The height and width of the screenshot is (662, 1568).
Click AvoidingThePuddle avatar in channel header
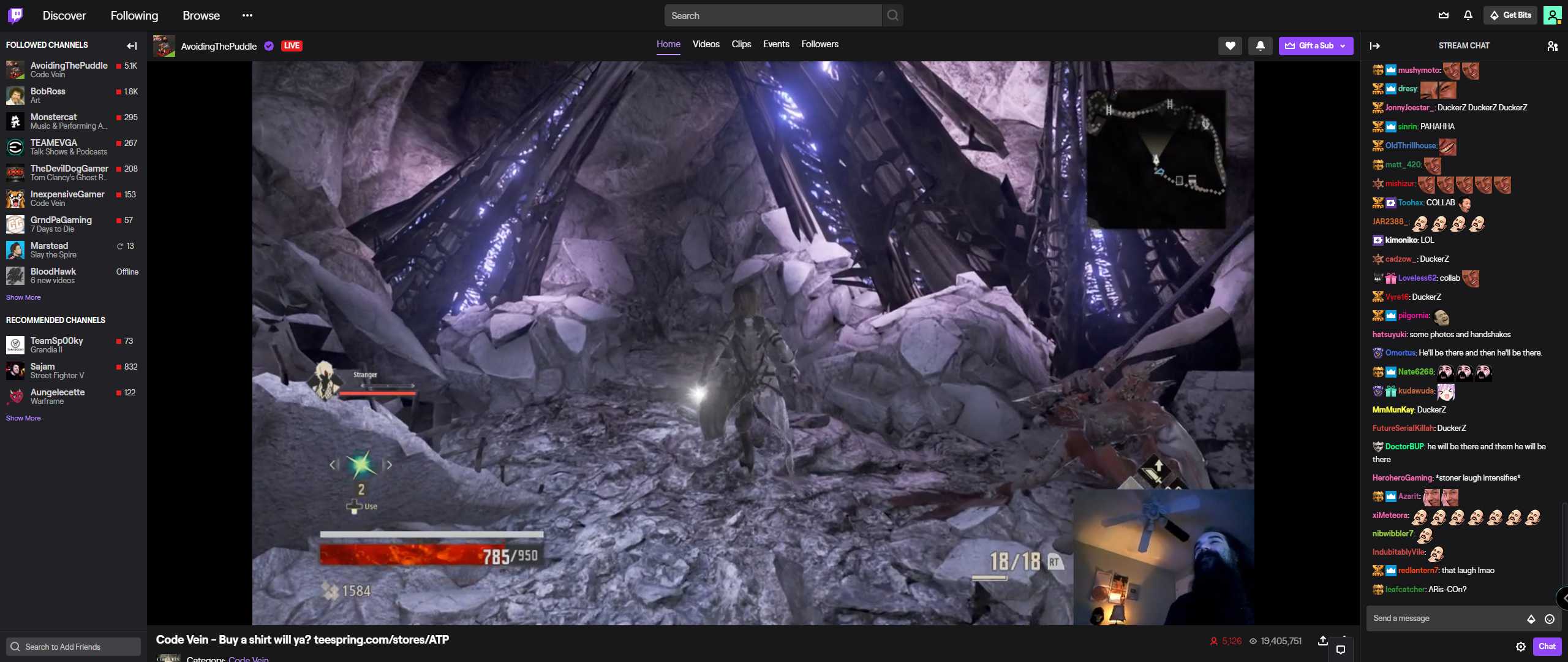click(x=164, y=46)
